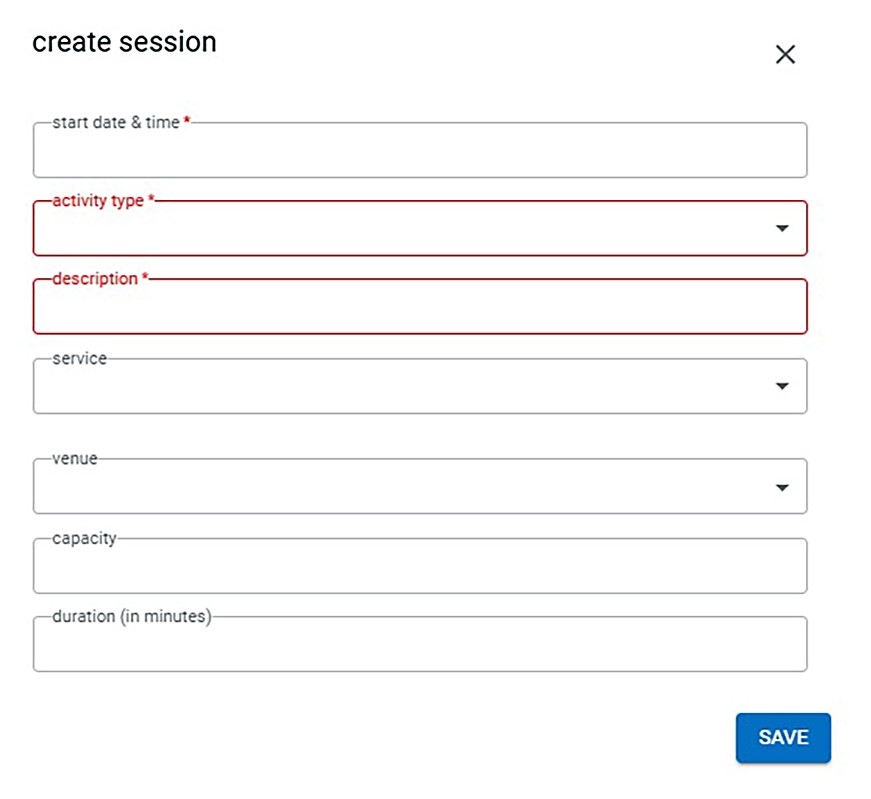Viewport: 871px width, 799px height.
Task: Expand the venue dropdown list
Action: [400, 487]
